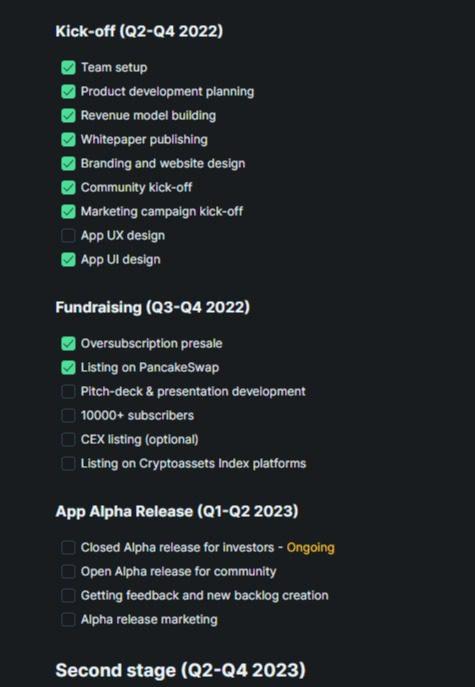
Task: Toggle Marketing campaign kick-off checkbox
Action: (68, 212)
